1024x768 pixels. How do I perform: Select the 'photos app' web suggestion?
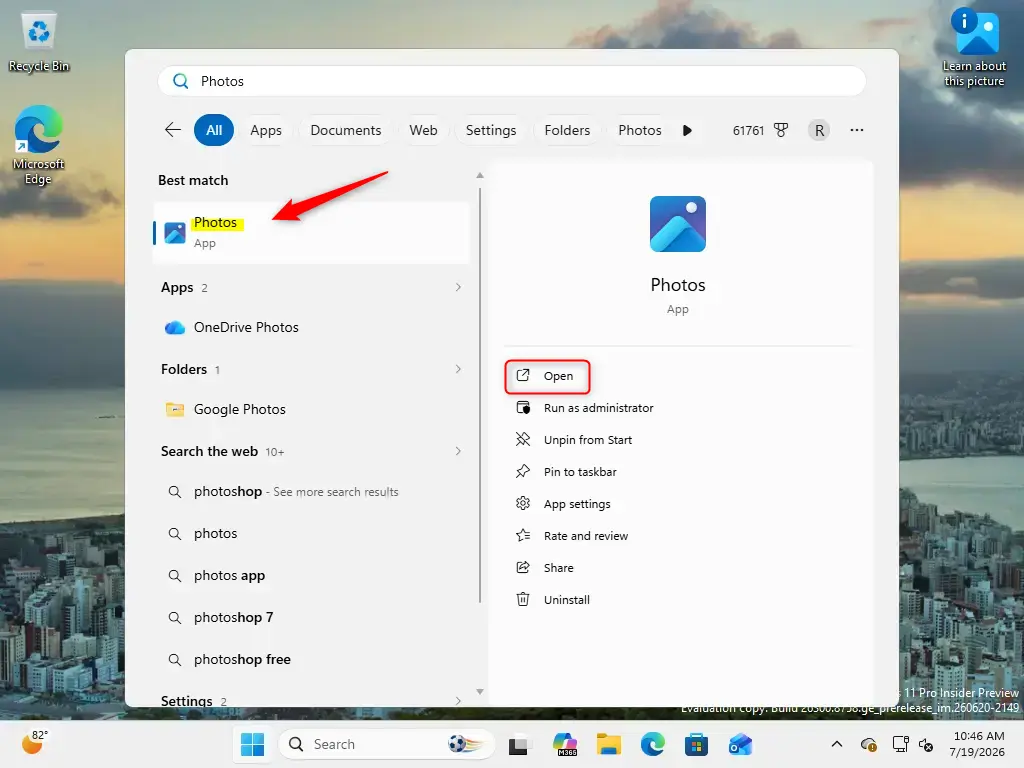(x=312, y=575)
